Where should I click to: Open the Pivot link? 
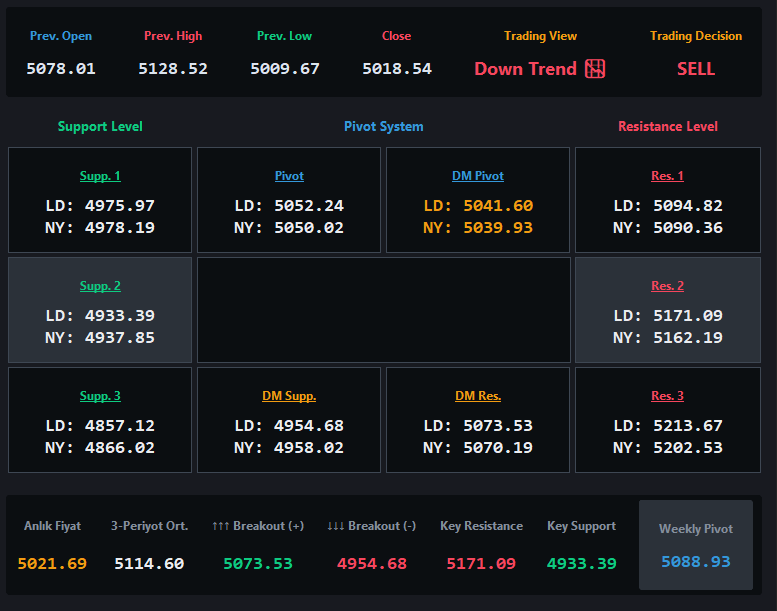coord(289,176)
